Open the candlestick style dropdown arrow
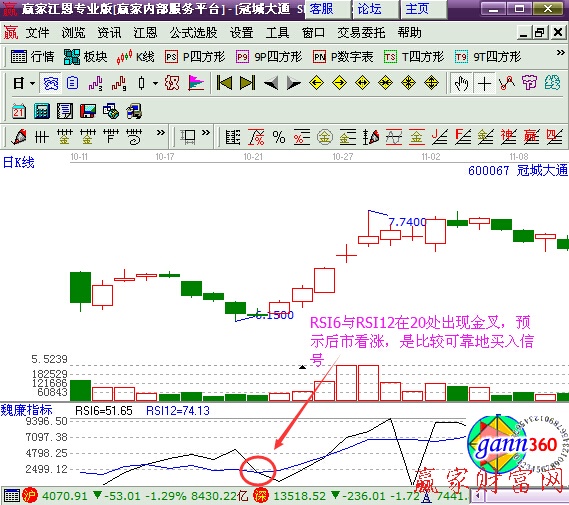The height and width of the screenshot is (505, 569). pos(155,83)
